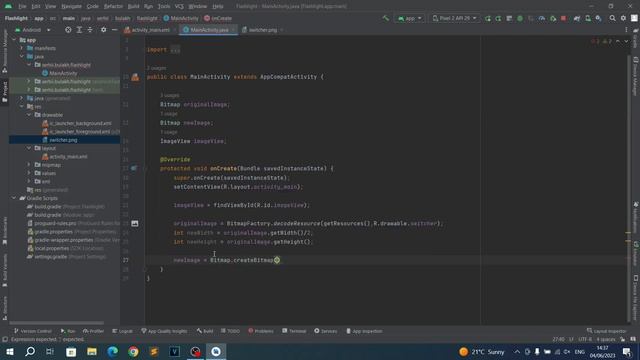640x360 pixels.
Task: Open Microsoft Edge from the taskbar
Action: coord(113,352)
